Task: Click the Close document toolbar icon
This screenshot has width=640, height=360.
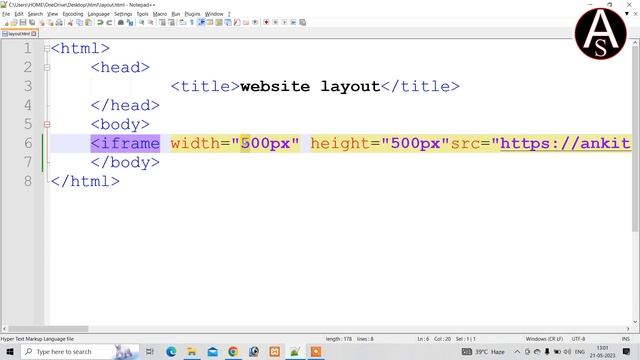Action: click(x=42, y=22)
